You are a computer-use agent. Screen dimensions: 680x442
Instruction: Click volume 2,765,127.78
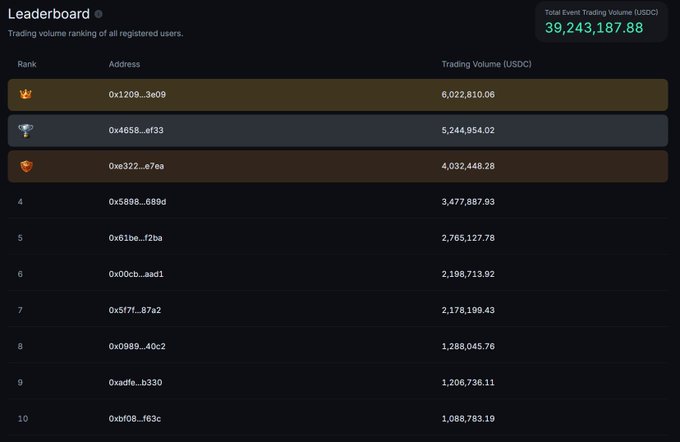(x=468, y=238)
